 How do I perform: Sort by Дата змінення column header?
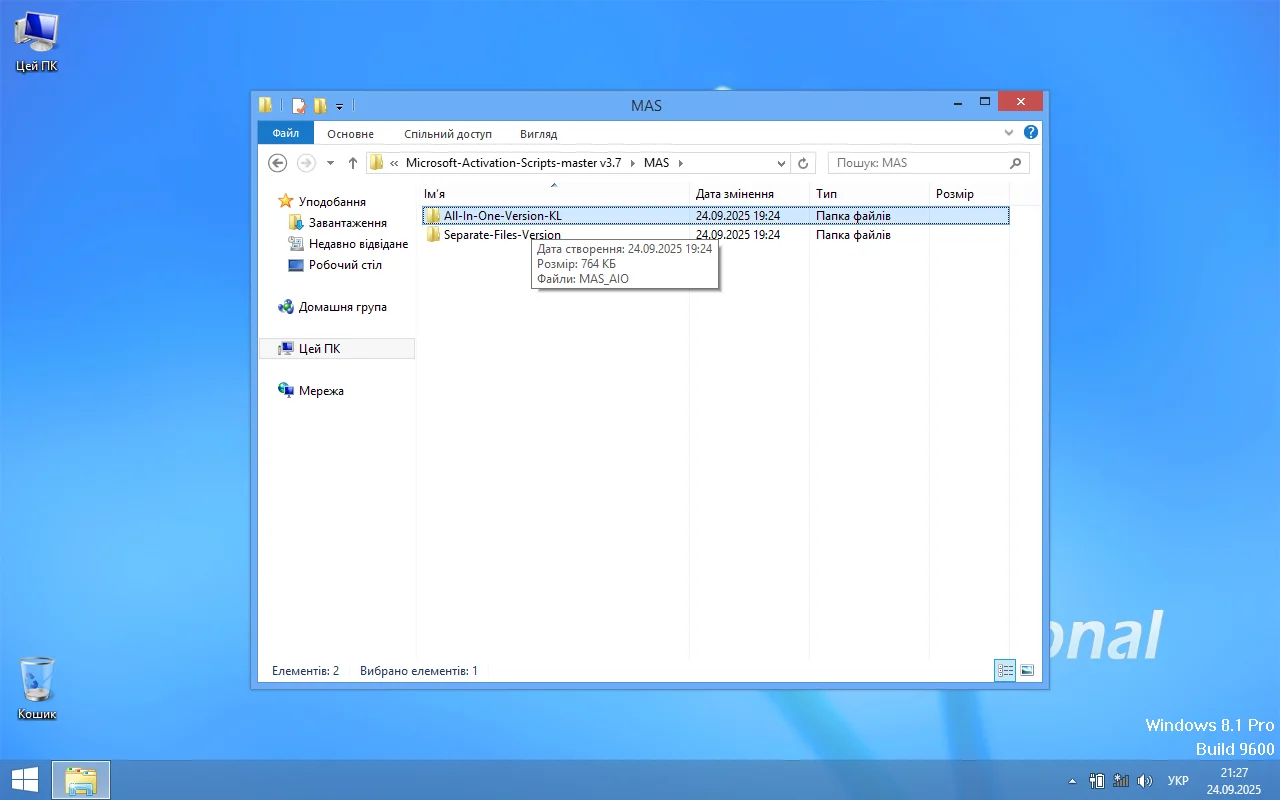pyautogui.click(x=735, y=194)
